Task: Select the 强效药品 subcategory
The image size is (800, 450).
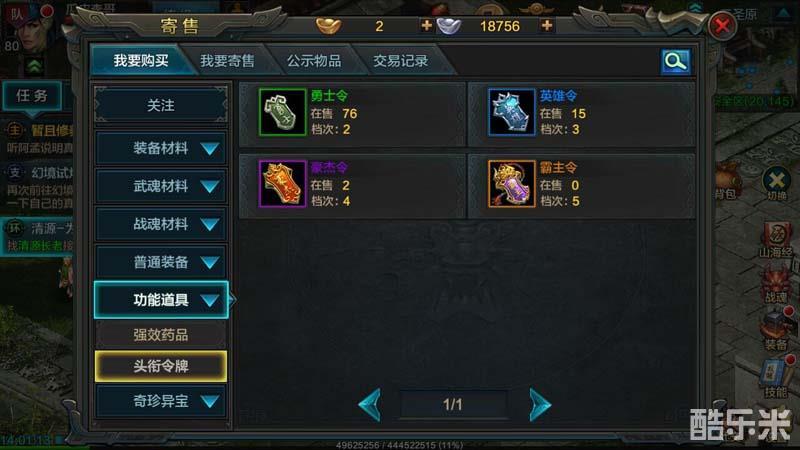Action: tap(161, 335)
